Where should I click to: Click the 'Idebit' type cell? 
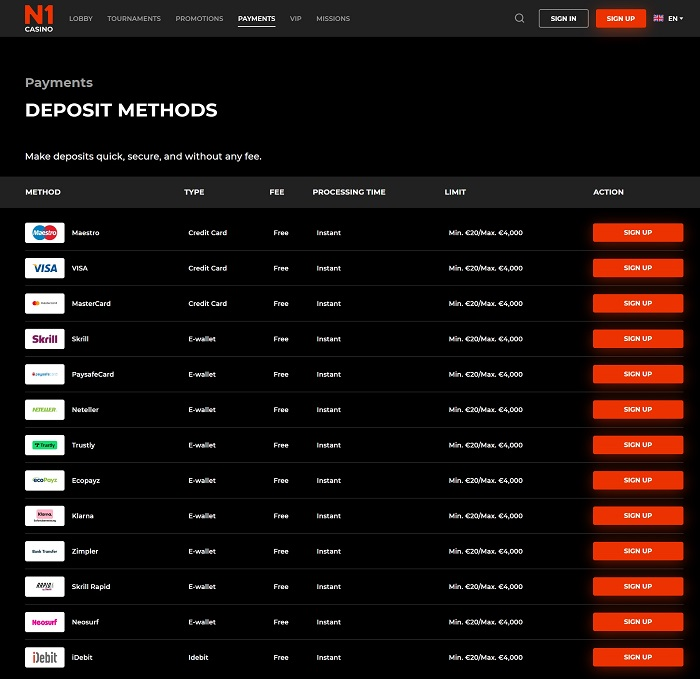pyautogui.click(x=198, y=657)
